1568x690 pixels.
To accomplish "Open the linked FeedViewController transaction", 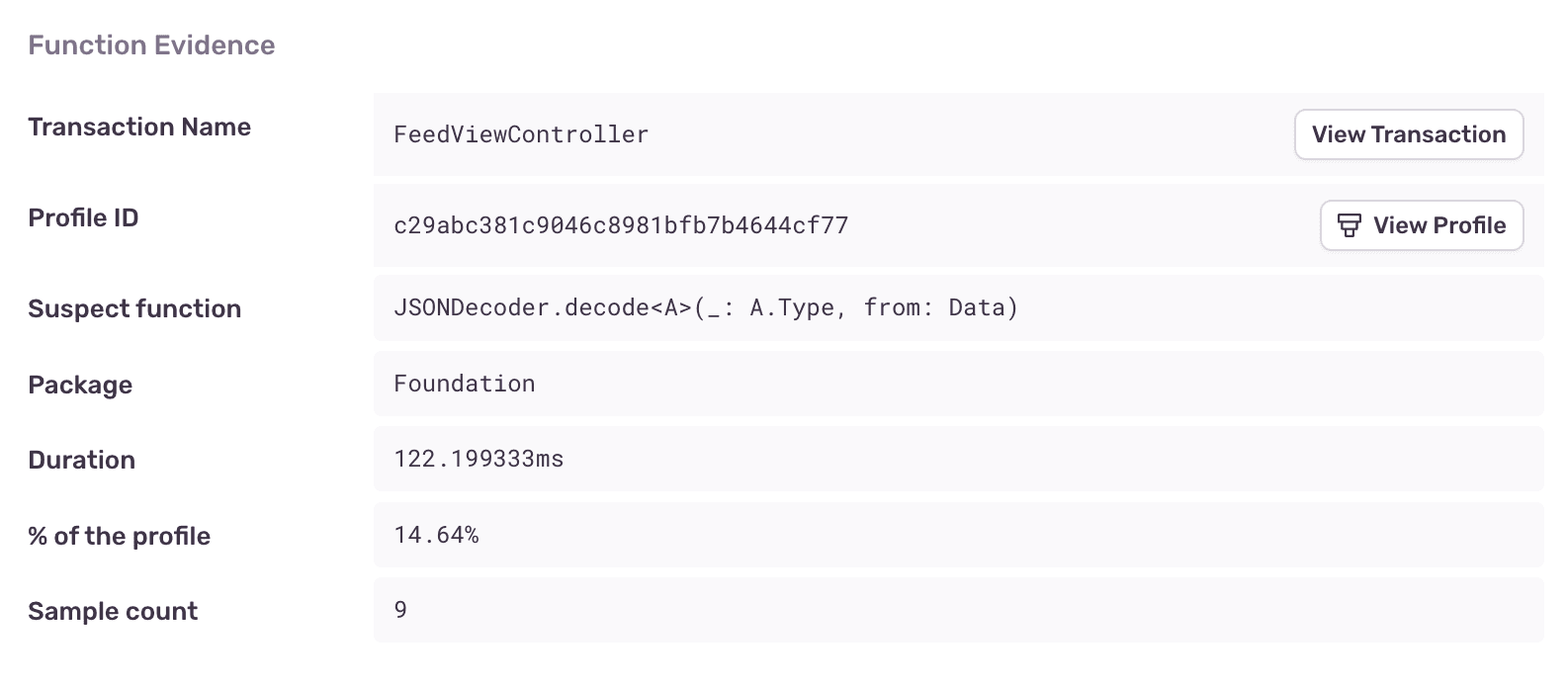I will 1408,134.
